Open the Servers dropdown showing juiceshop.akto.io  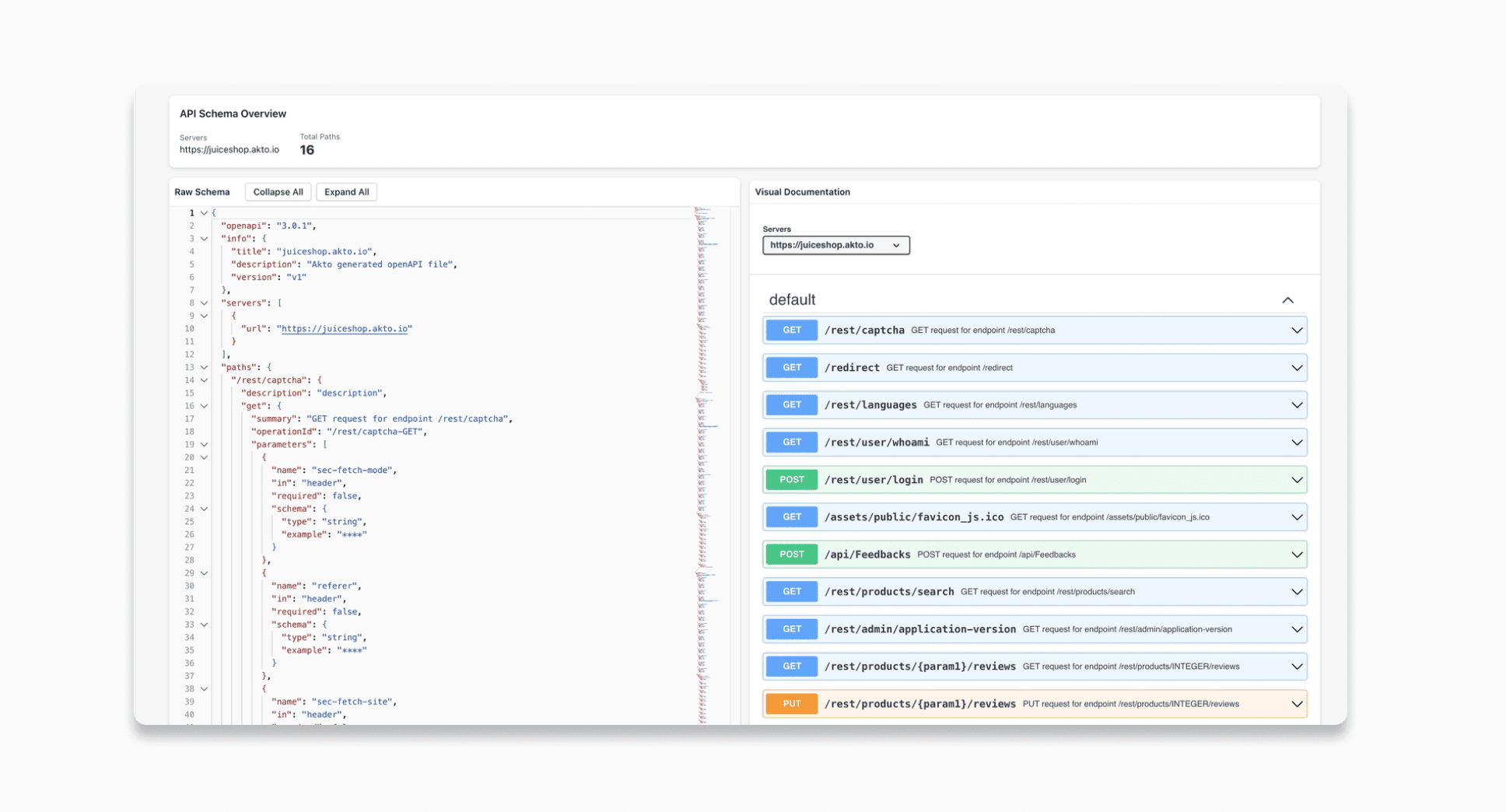(835, 245)
